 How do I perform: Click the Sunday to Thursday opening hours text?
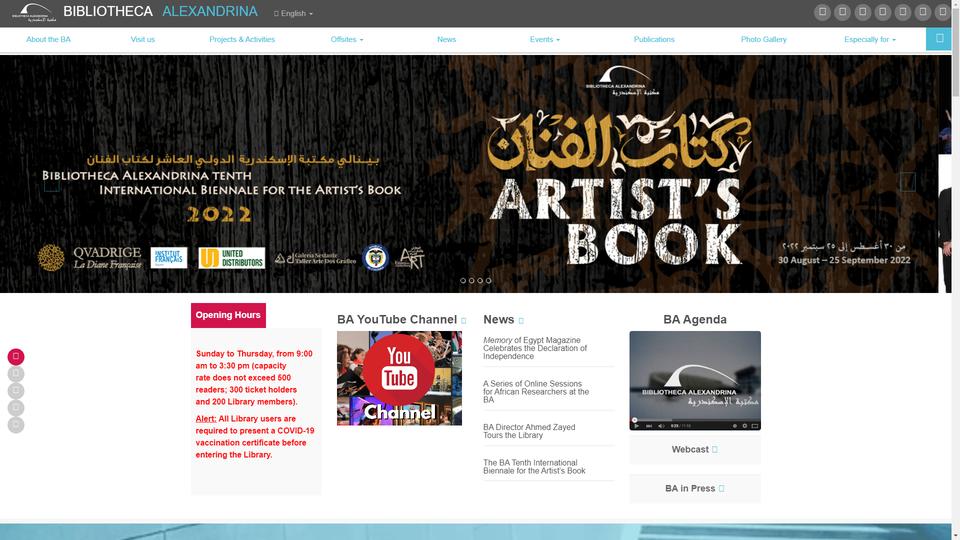(x=254, y=378)
